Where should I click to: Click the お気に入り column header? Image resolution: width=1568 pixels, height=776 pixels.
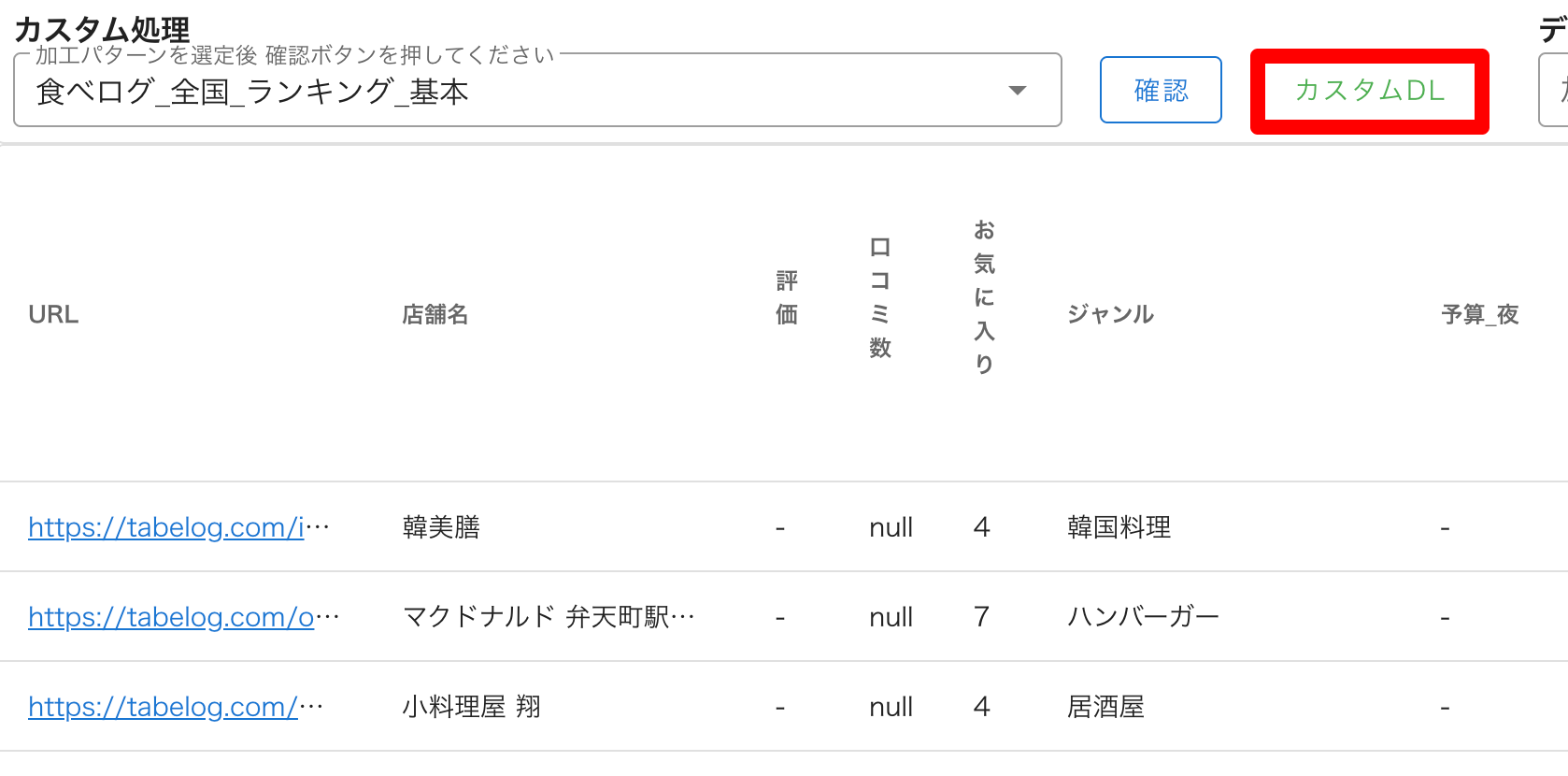pyautogui.click(x=984, y=297)
